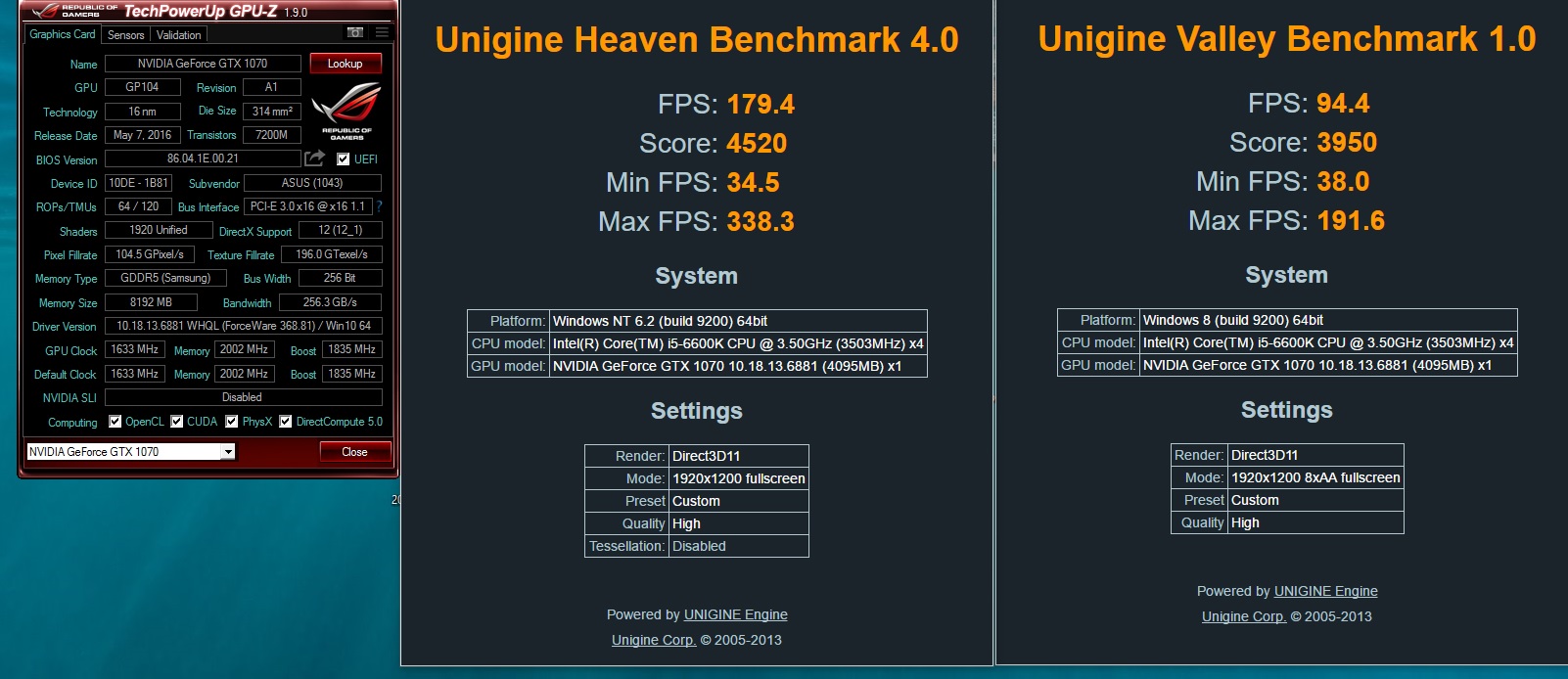The image size is (1568, 679).
Task: Click the Memory Size field showing 8192 MB
Action: pos(151,302)
